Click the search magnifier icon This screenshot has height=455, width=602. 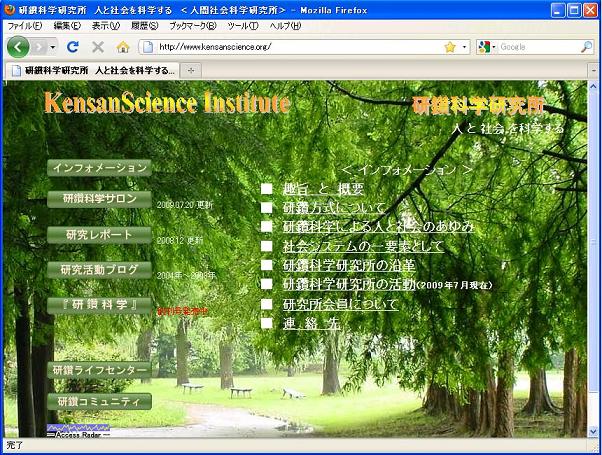click(586, 47)
